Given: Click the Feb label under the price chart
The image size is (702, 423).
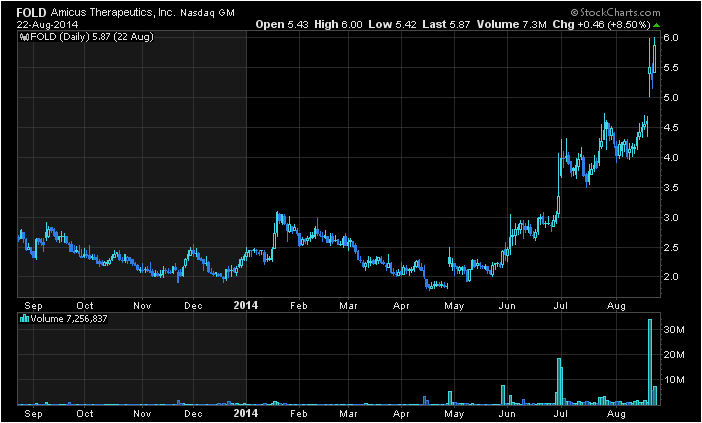Looking at the screenshot, I should pos(299,306).
